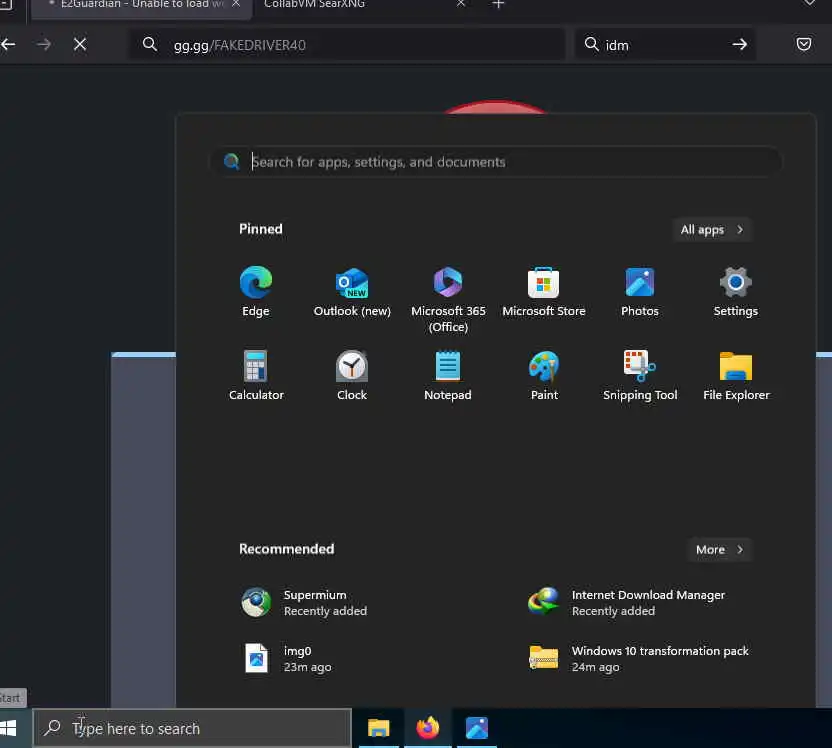Image resolution: width=832 pixels, height=748 pixels.
Task: Launch the Snipping Tool
Action: pyautogui.click(x=640, y=376)
